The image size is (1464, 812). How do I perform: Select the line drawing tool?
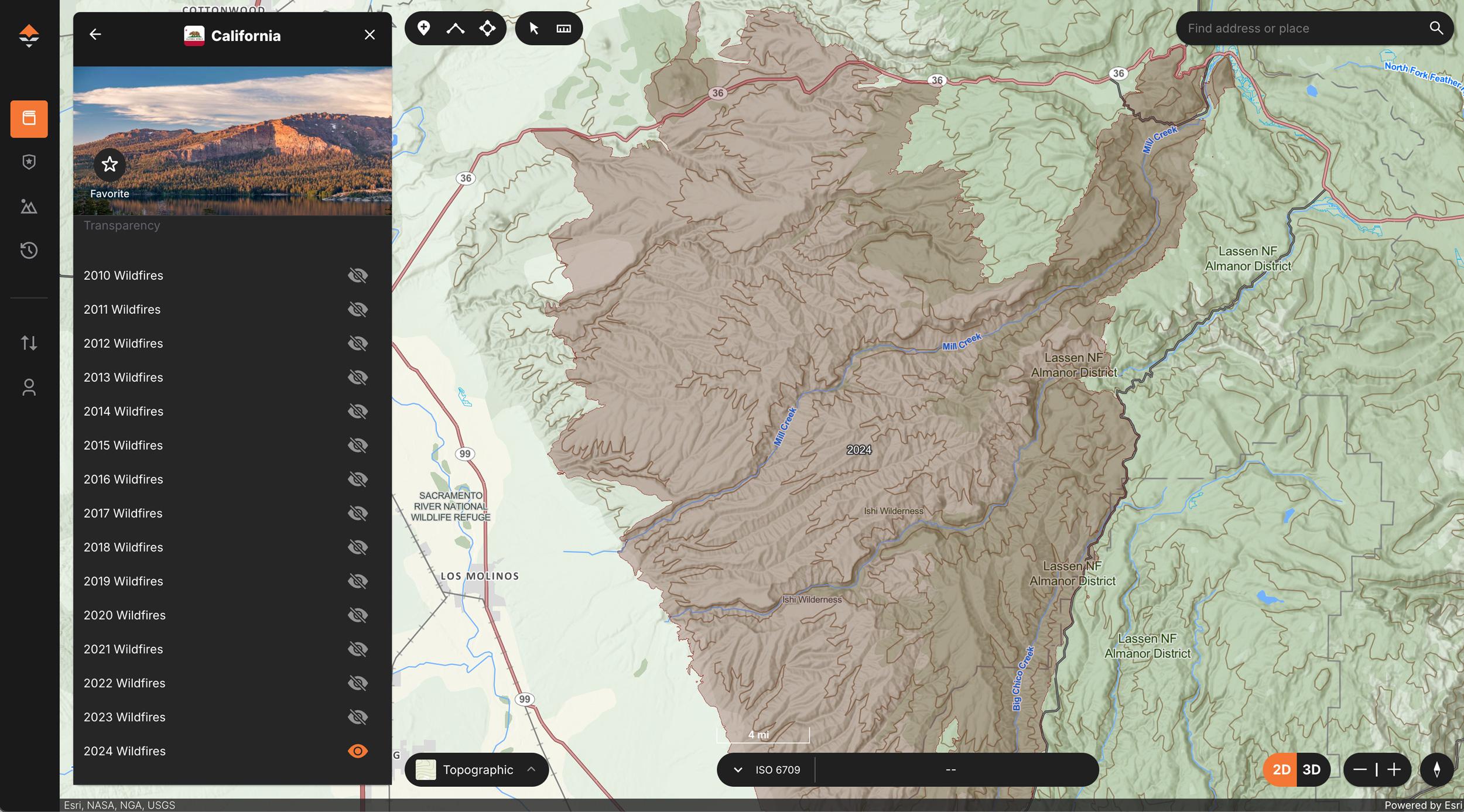(455, 28)
